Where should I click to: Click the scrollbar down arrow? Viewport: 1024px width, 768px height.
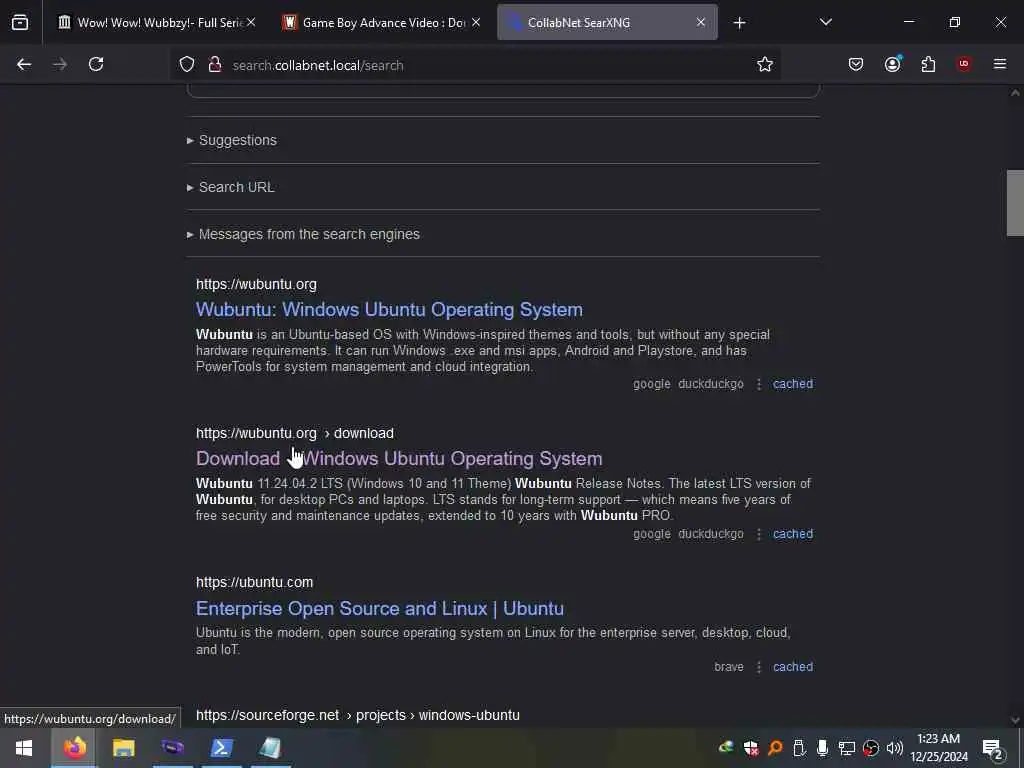click(1015, 720)
